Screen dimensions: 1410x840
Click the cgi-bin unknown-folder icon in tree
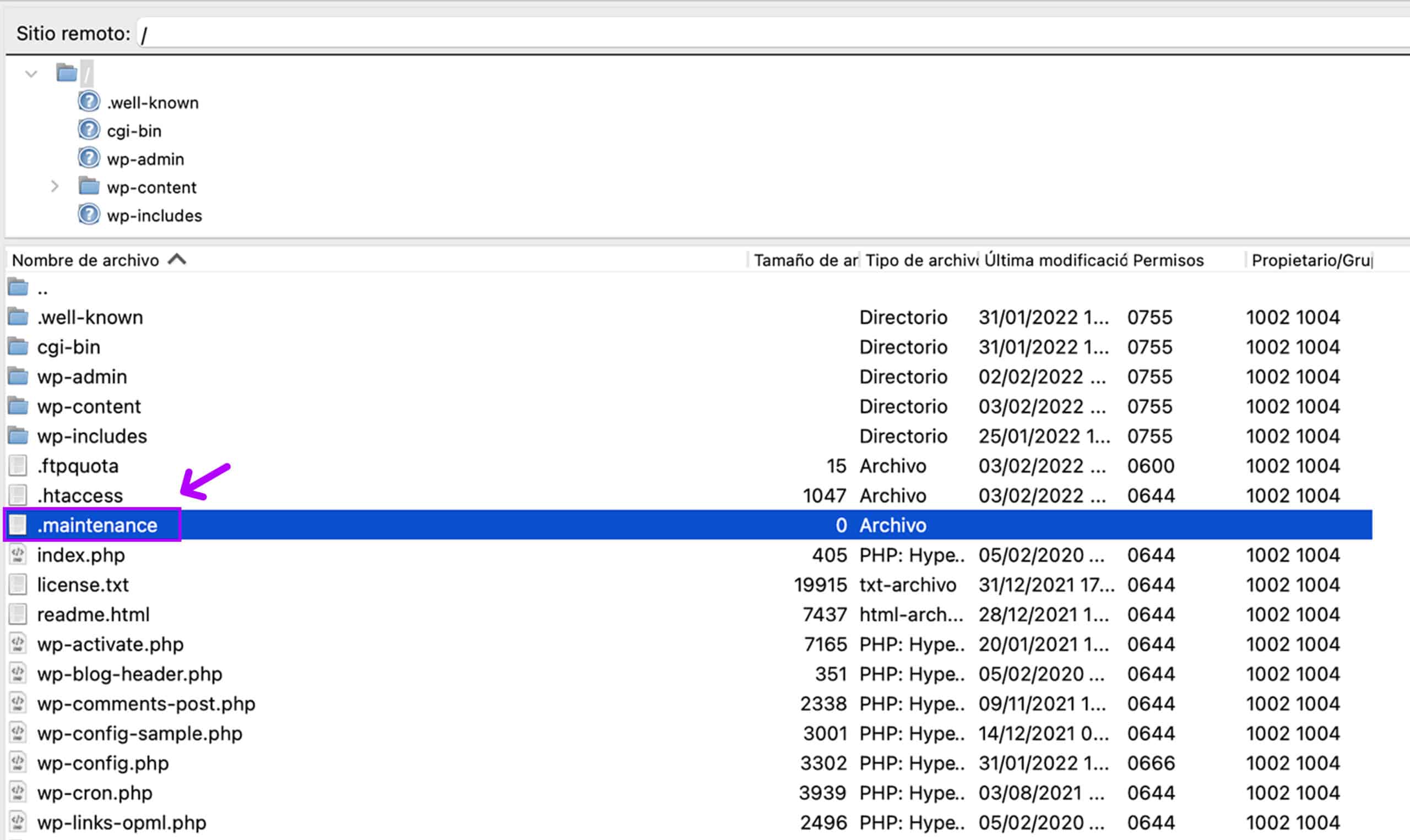click(x=89, y=130)
